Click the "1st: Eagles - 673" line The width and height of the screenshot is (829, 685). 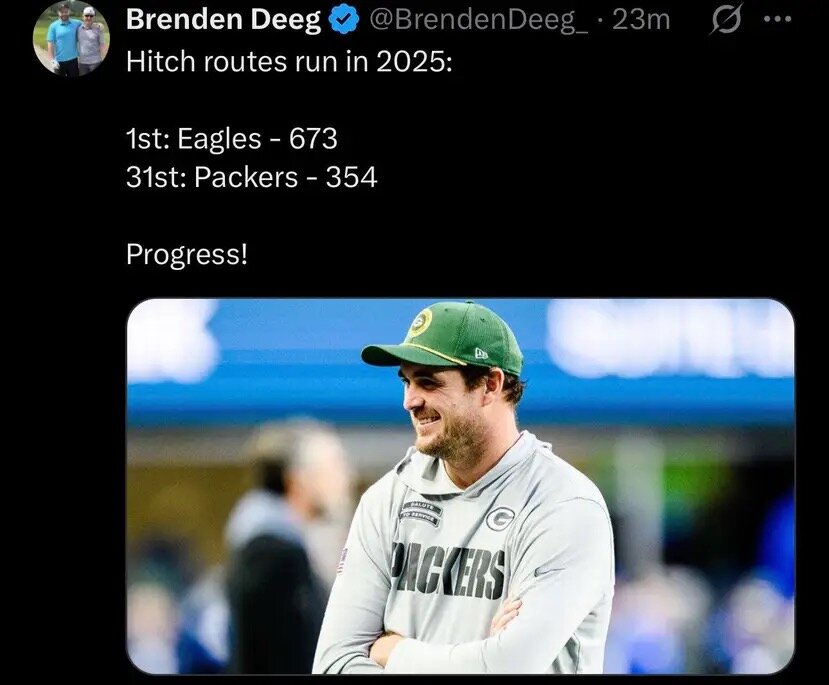pyautogui.click(x=231, y=138)
